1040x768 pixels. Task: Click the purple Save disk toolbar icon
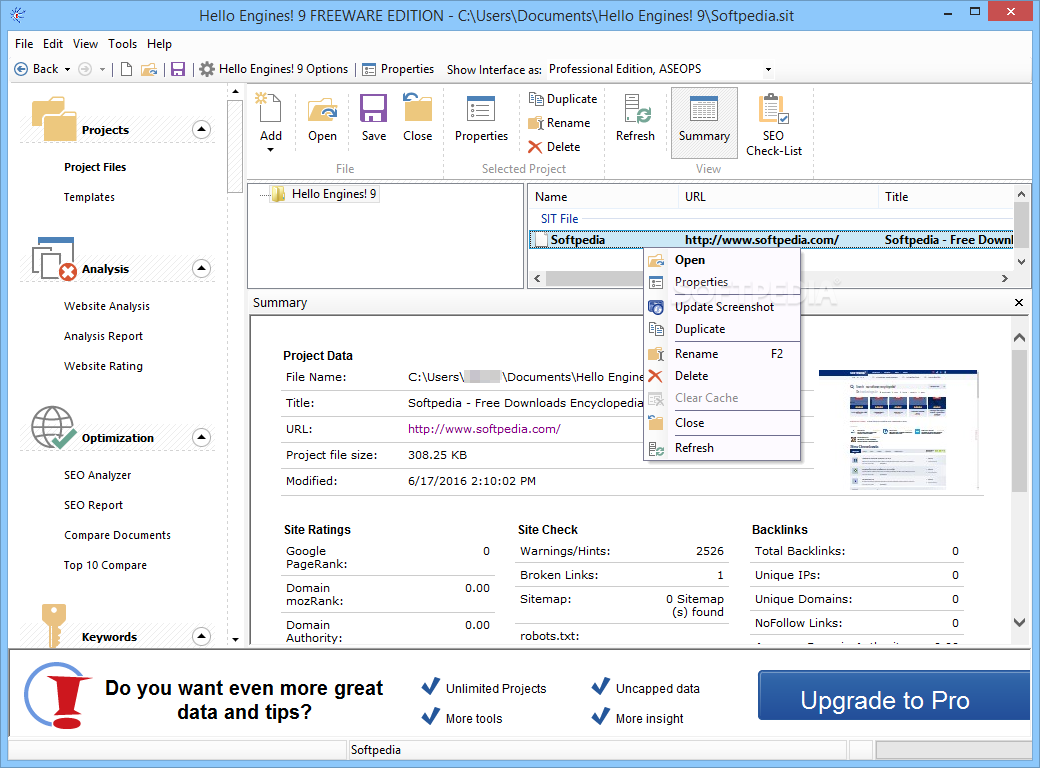178,69
